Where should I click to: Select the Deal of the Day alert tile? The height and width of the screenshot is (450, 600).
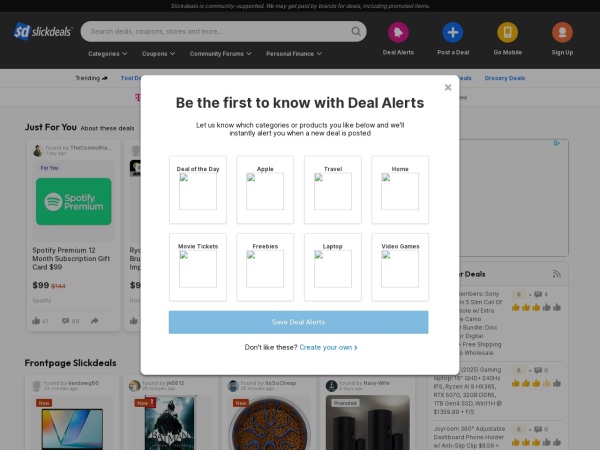click(198, 189)
